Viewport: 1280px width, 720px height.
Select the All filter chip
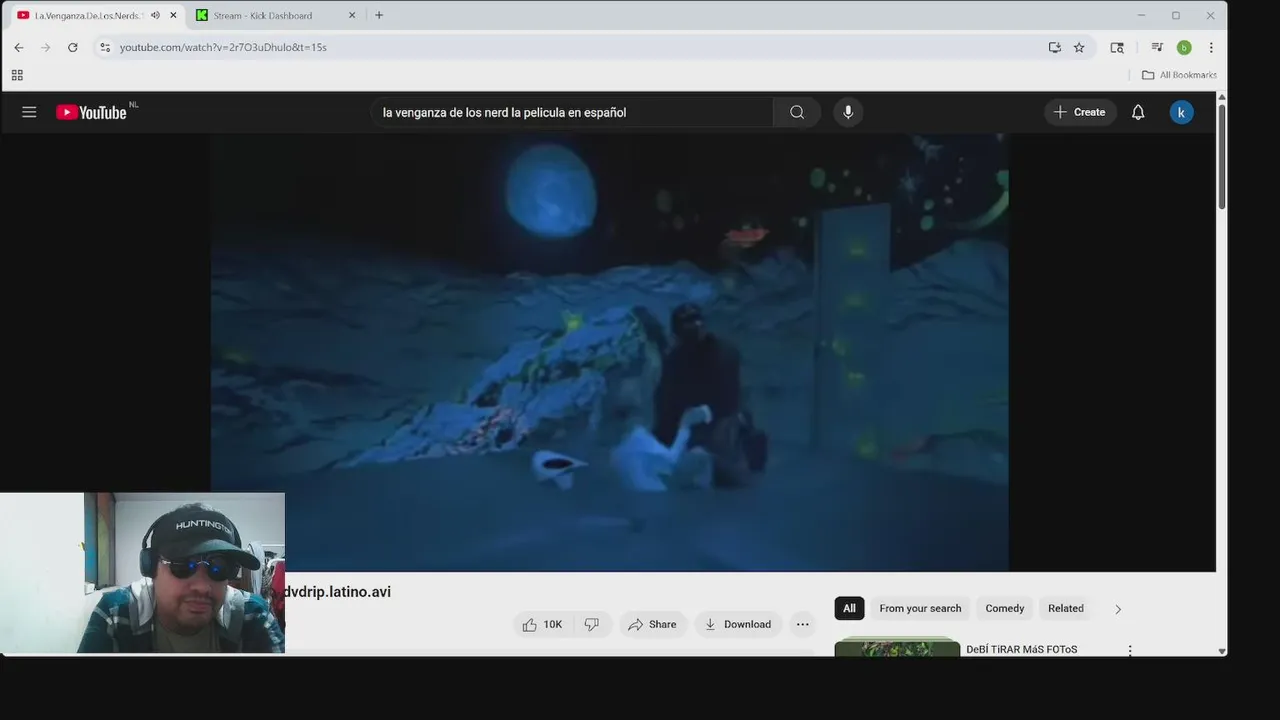pos(849,608)
